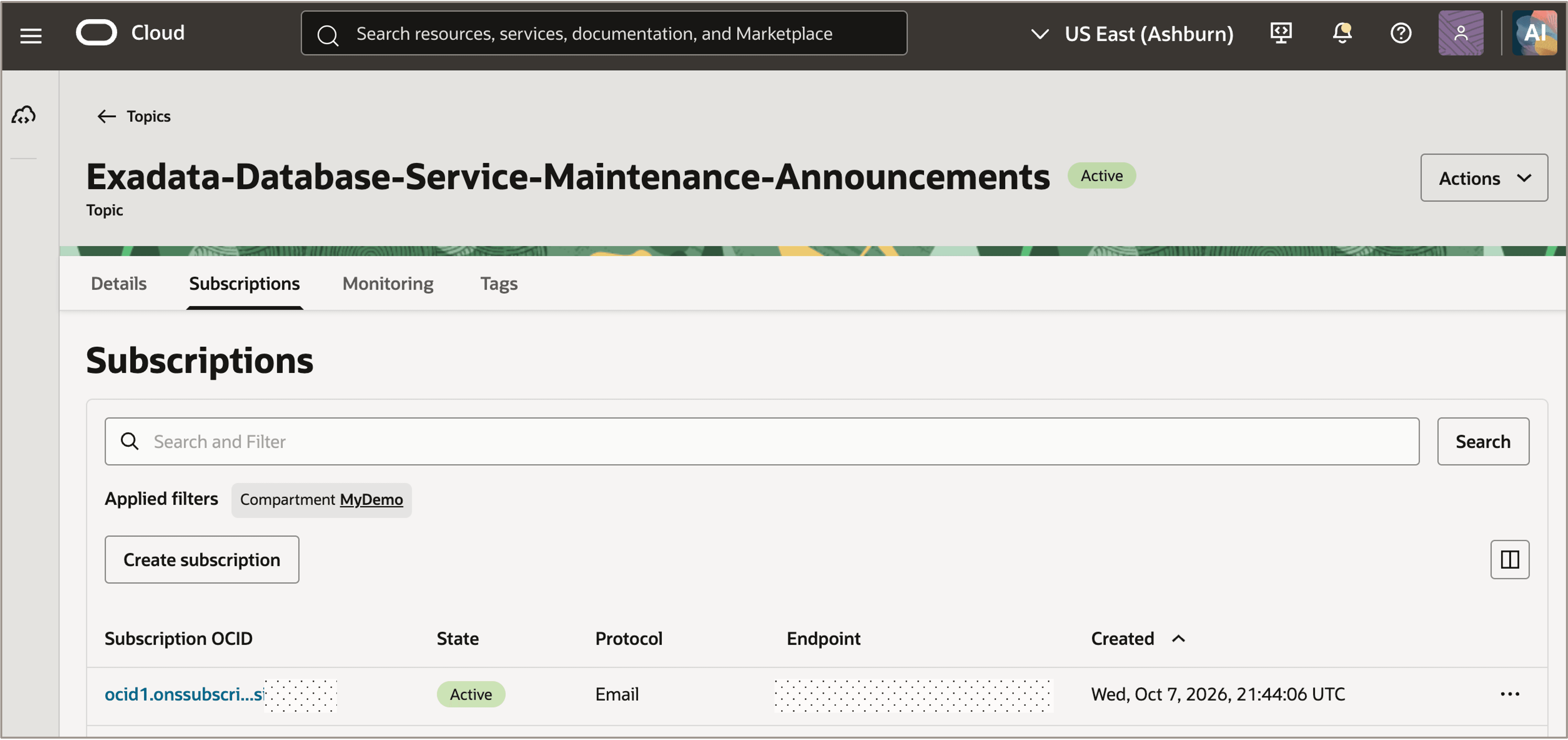The image size is (1568, 740).
Task: Switch to the Details tab
Action: [x=119, y=283]
